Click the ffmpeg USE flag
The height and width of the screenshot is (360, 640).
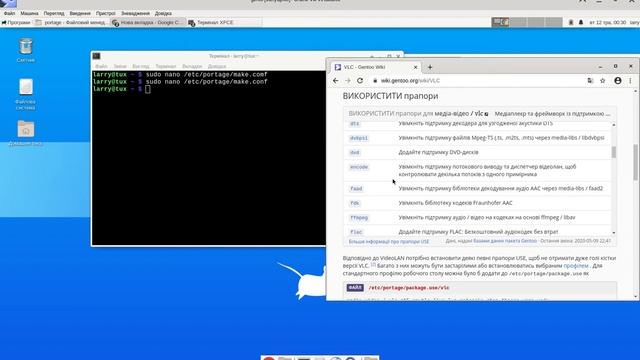point(359,218)
